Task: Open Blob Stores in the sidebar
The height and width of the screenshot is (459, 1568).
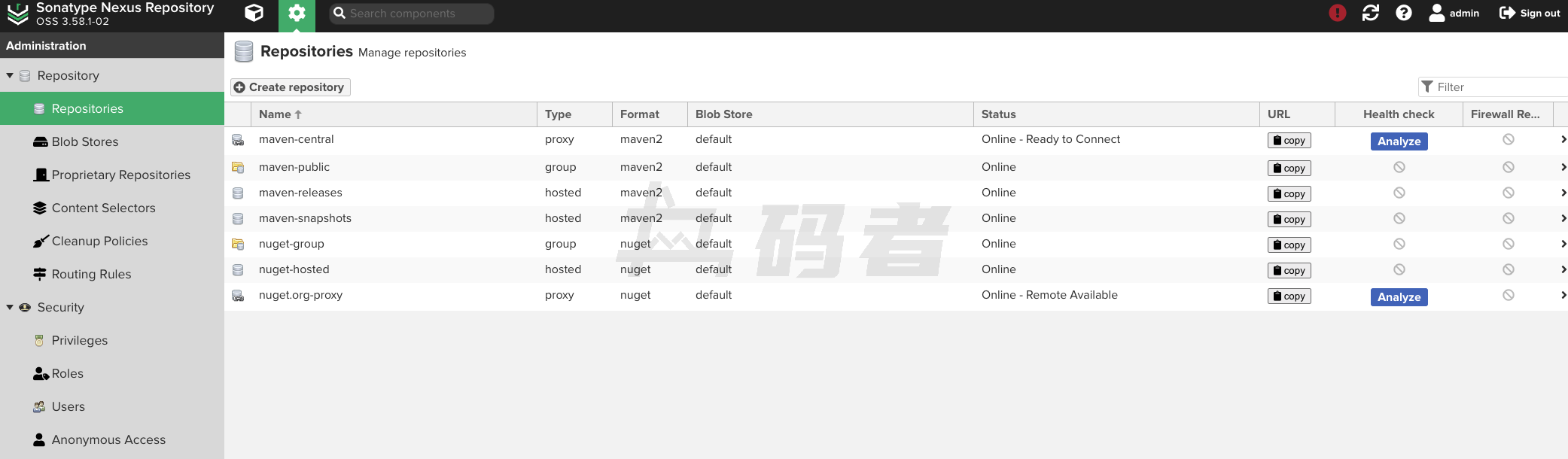Action: [x=84, y=142]
